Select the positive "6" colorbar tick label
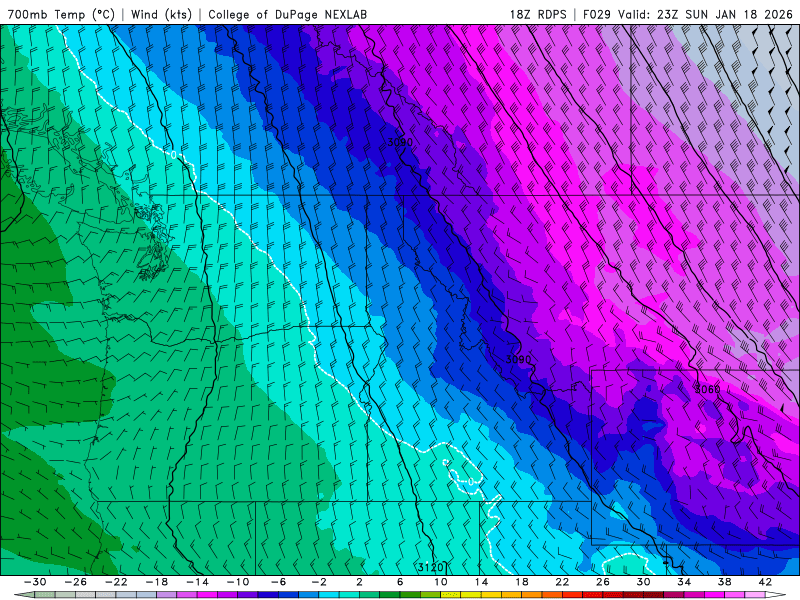Viewport: 800px width, 600px height. pos(400,582)
